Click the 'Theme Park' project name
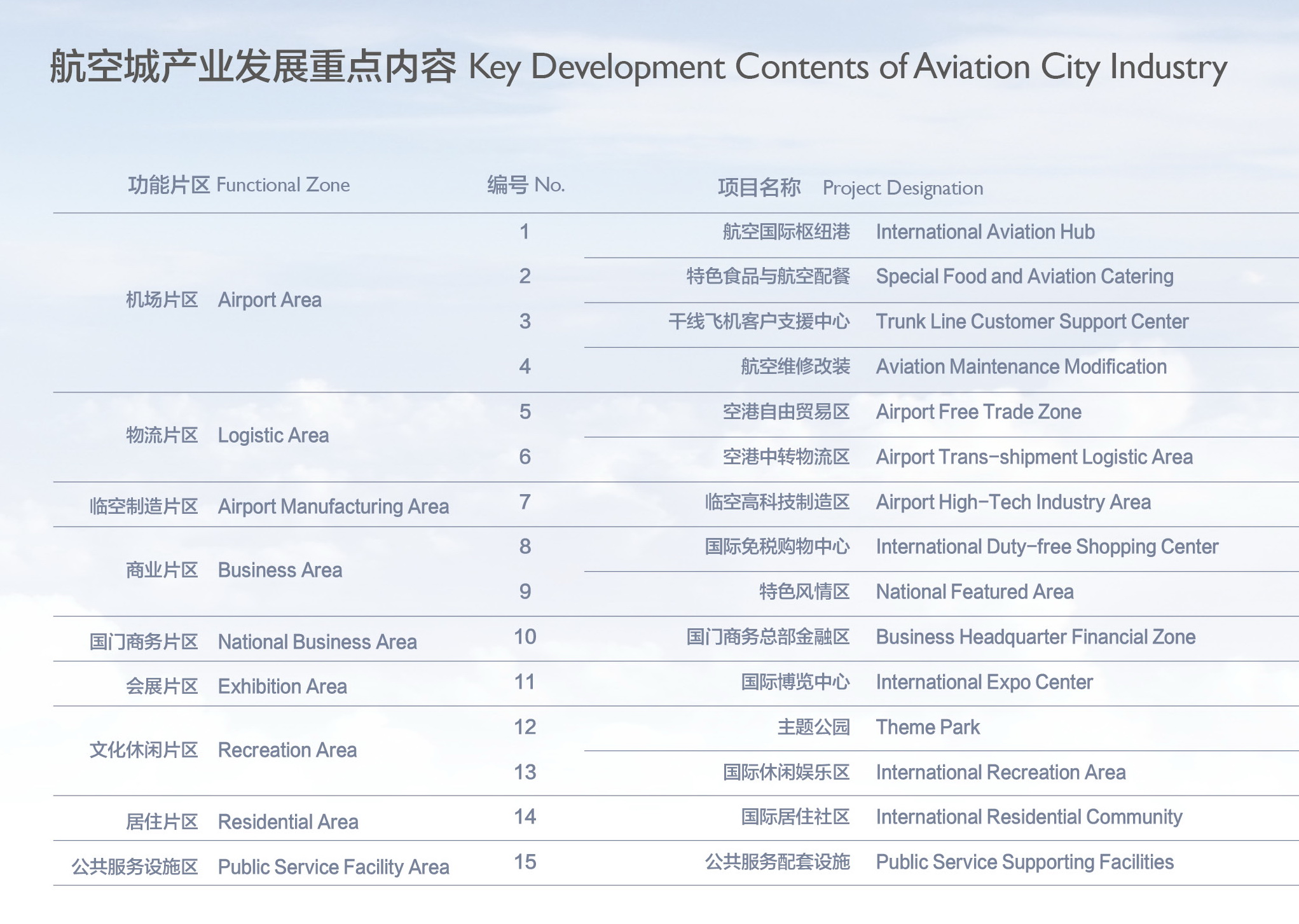Image resolution: width=1299 pixels, height=924 pixels. (927, 727)
